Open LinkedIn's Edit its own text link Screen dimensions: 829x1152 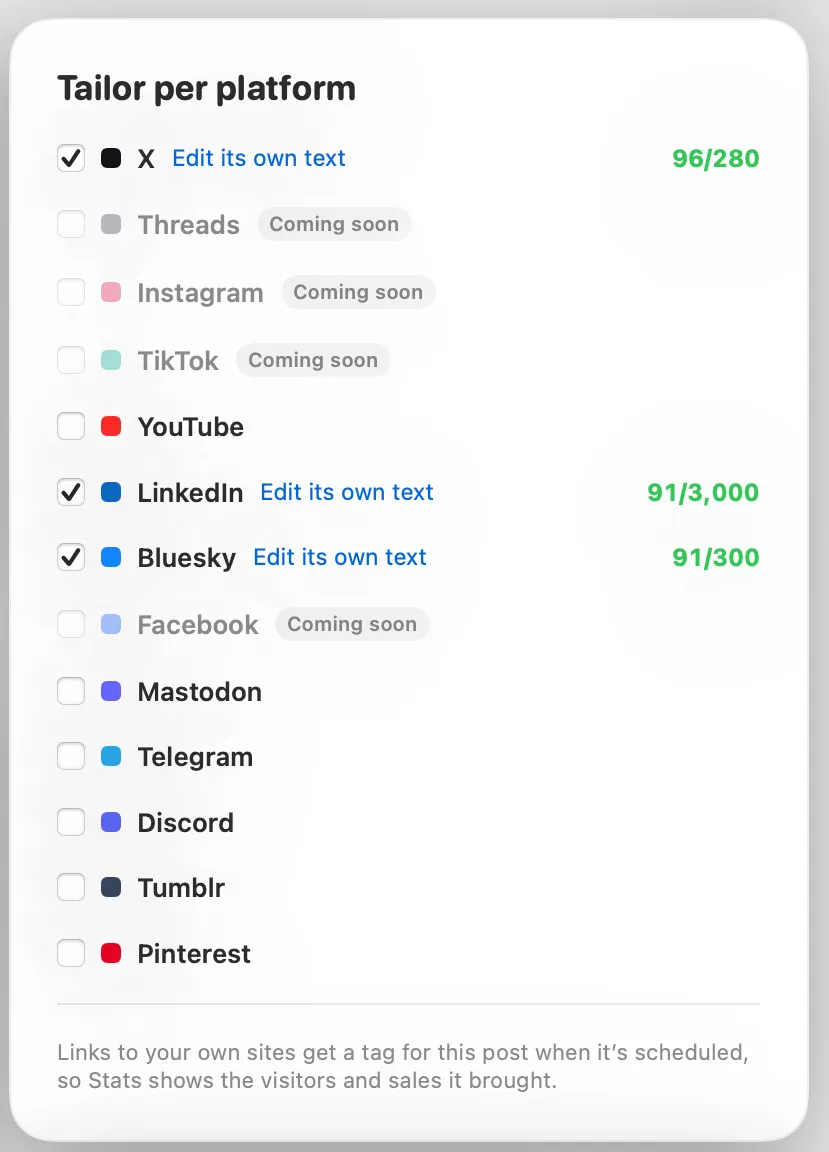(347, 492)
